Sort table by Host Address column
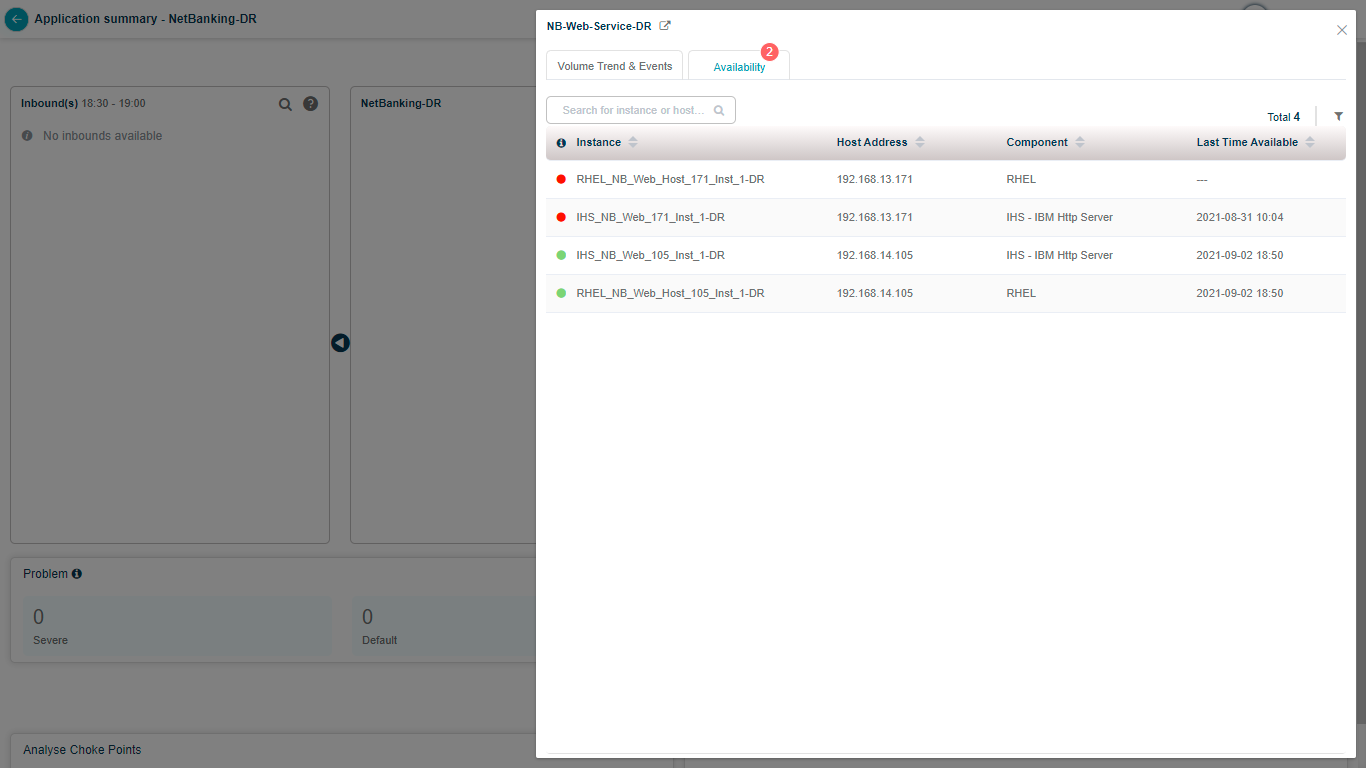Screen dimensions: 1366x768 tap(920, 143)
